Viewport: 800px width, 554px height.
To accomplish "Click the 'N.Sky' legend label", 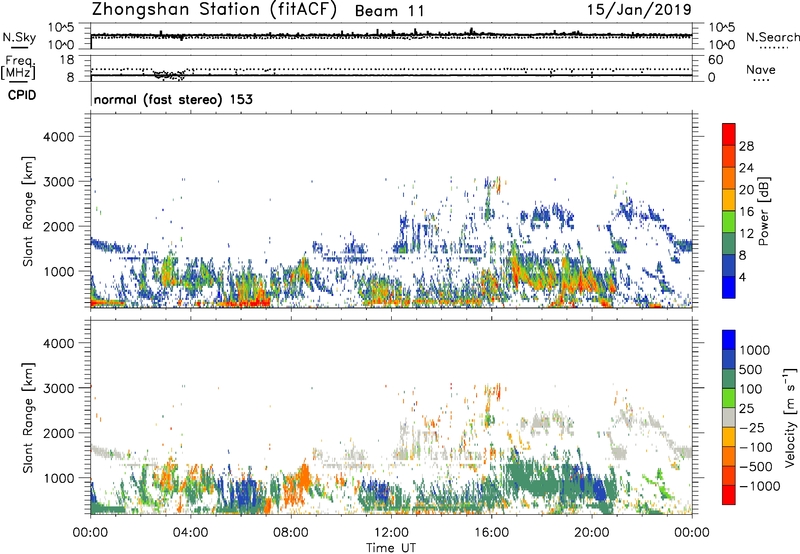I will pyautogui.click(x=19, y=37).
